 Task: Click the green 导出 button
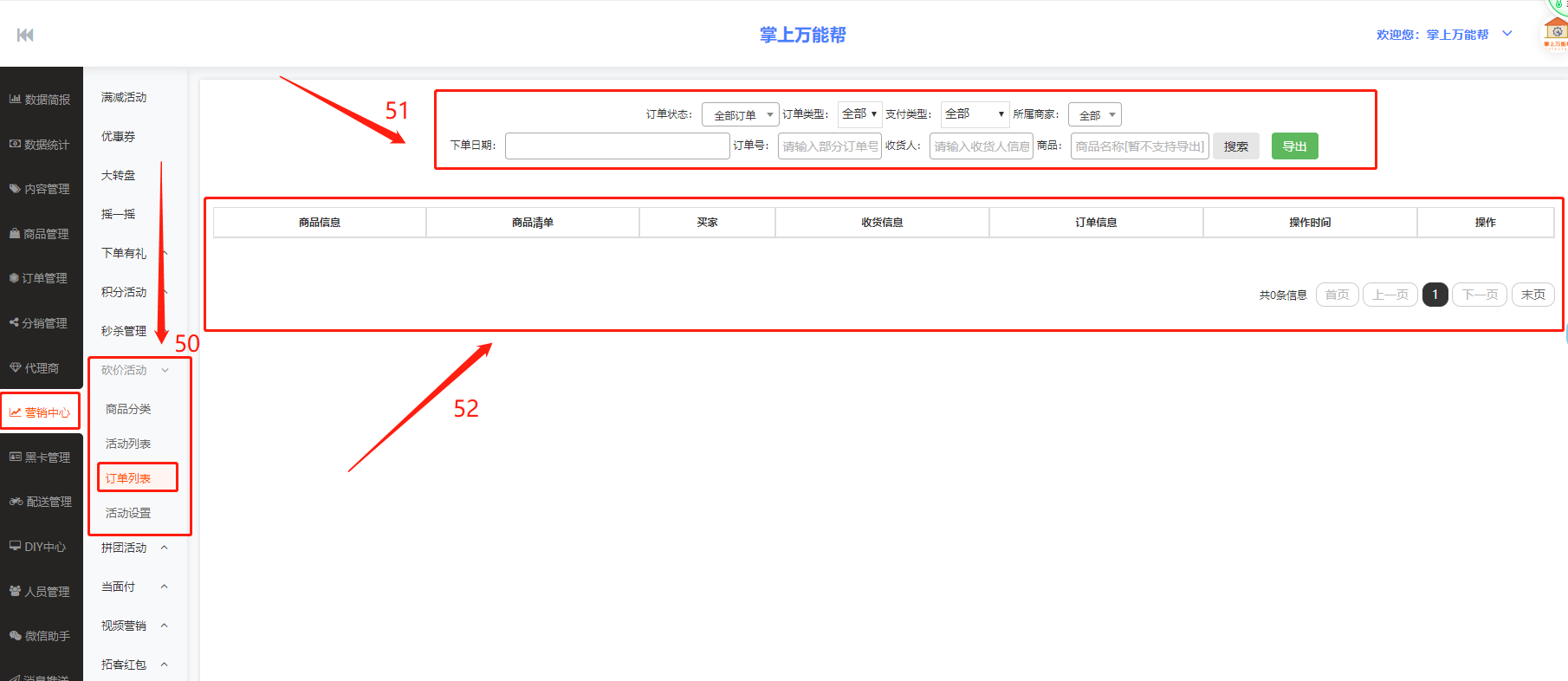(x=1294, y=146)
